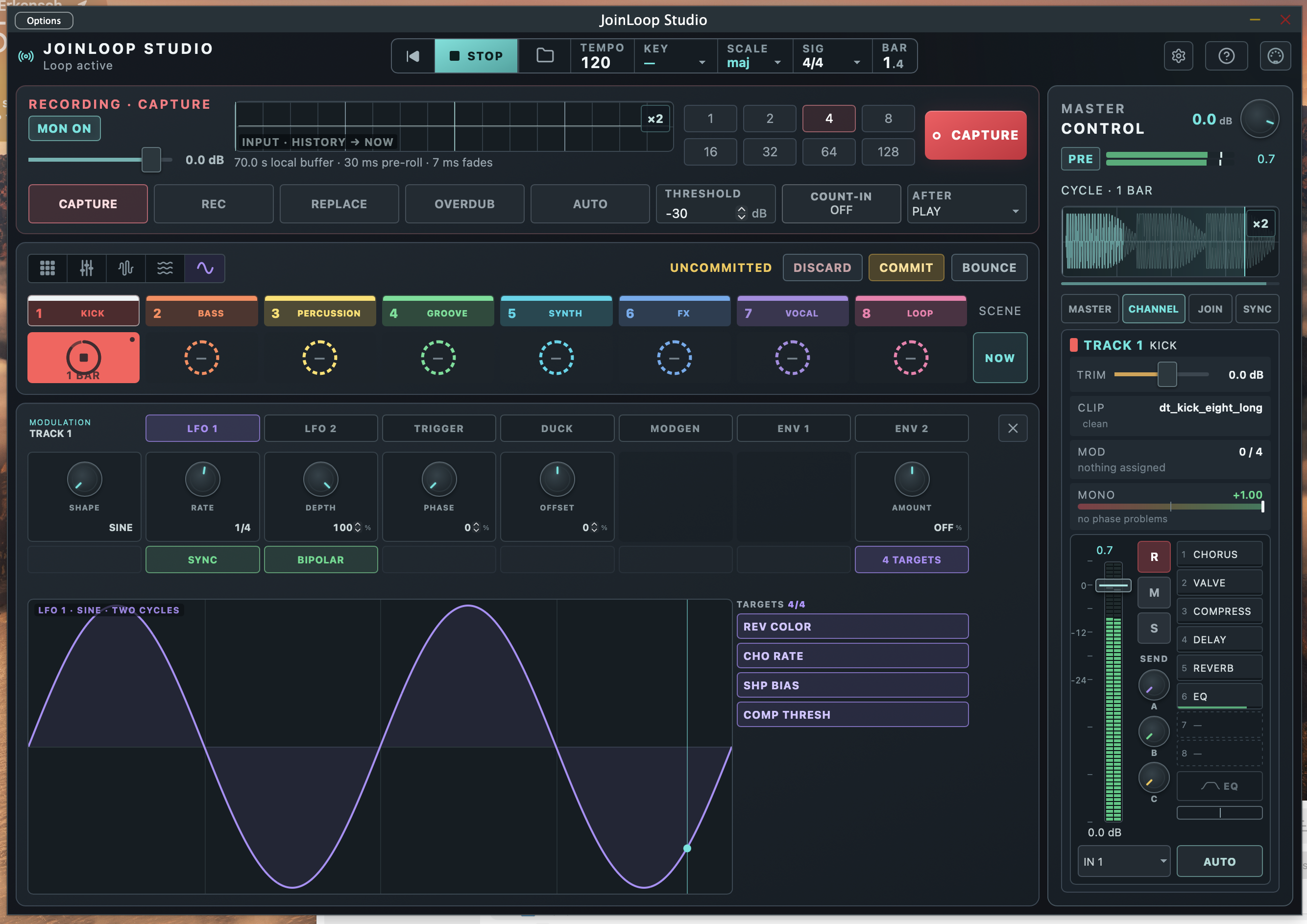Open the SYNC tab
This screenshot has width=1307, height=924.
coord(1257,309)
